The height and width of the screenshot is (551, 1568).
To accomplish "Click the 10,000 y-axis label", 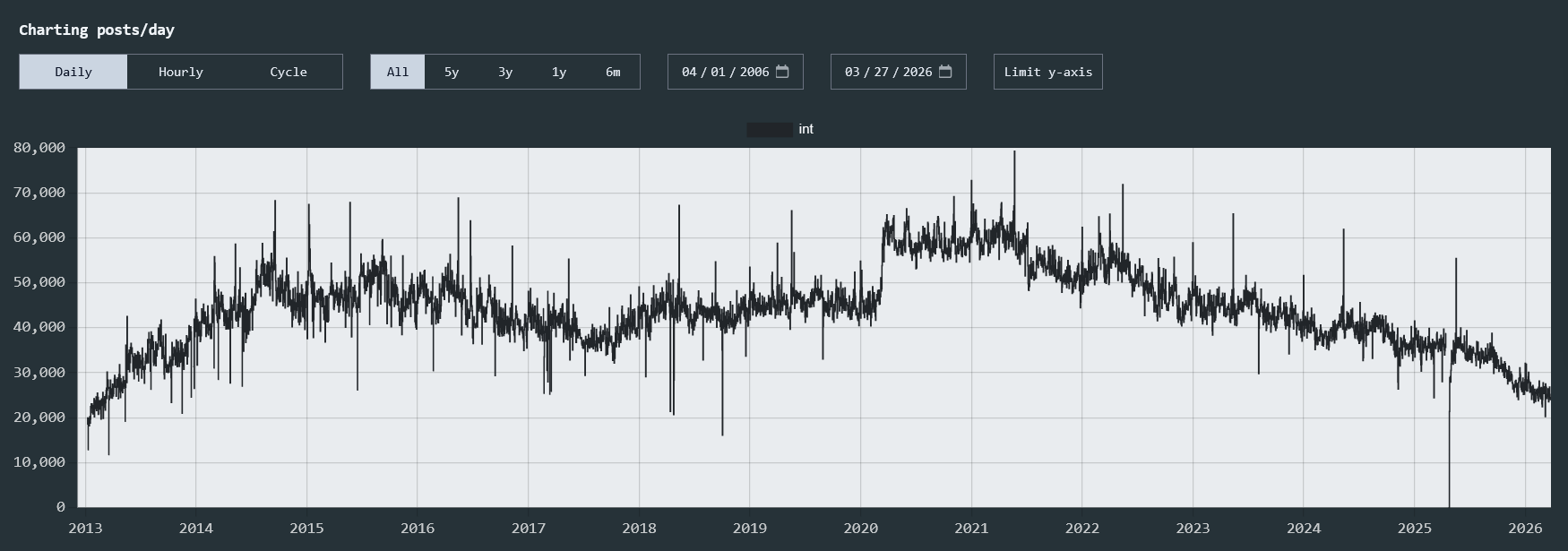I will (x=39, y=462).
